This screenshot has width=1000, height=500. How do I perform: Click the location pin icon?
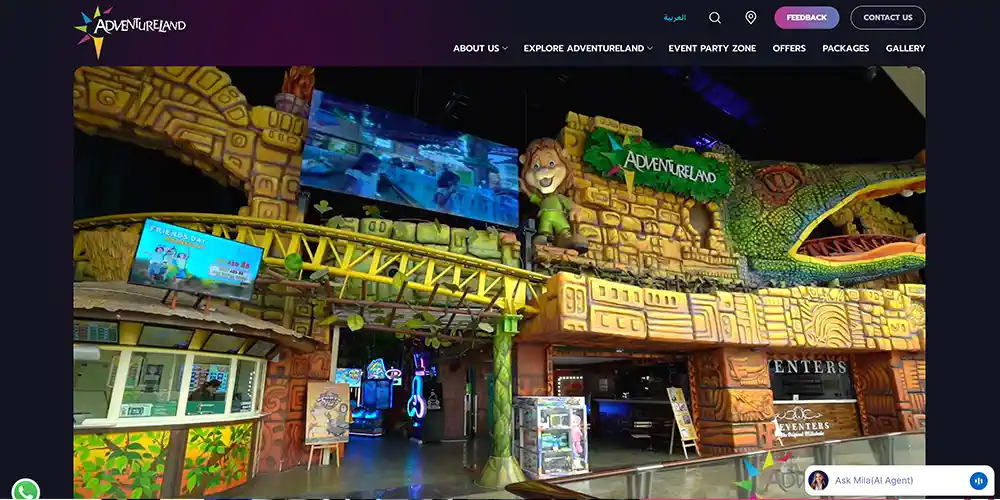(x=750, y=18)
